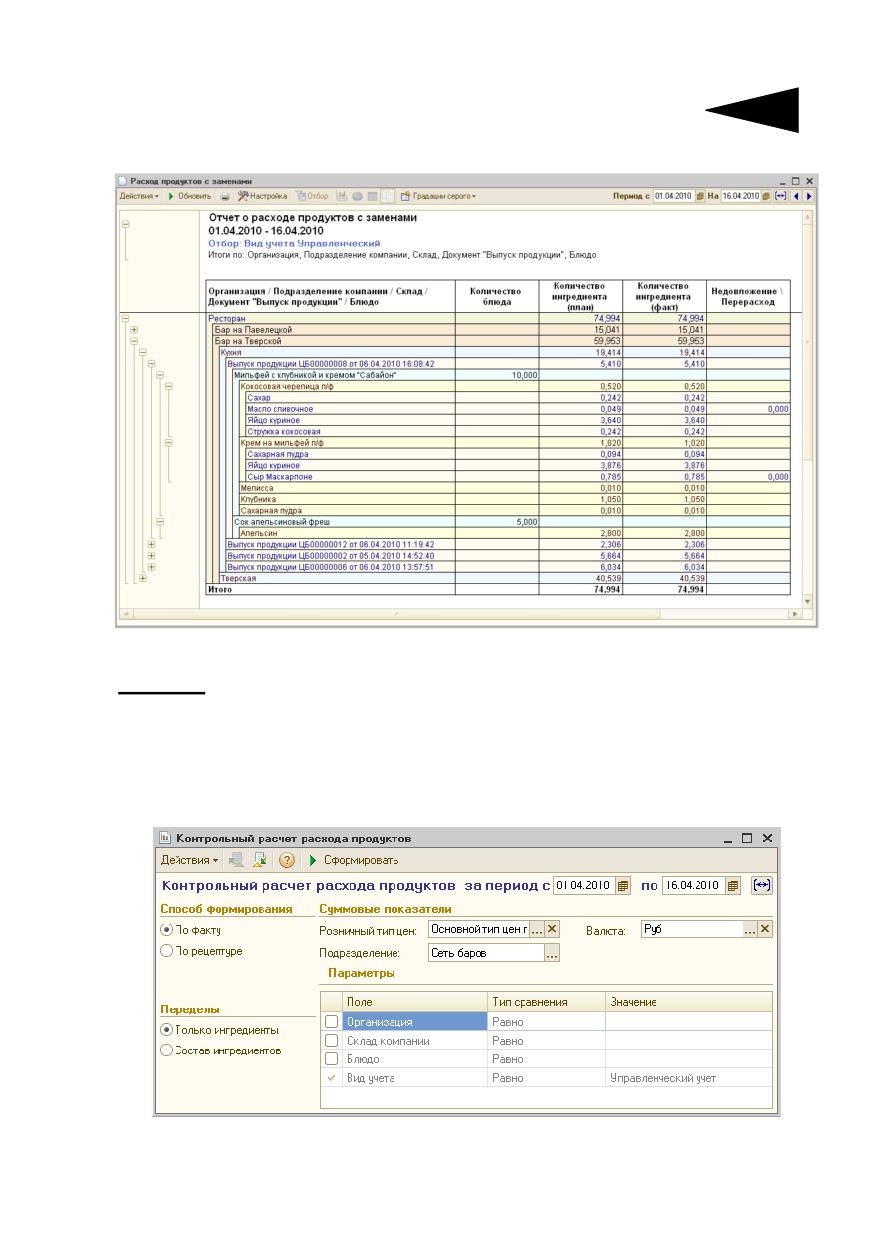Clear the Розничный тип цен field
Viewport: 875px width, 1239px height.
pyautogui.click(x=552, y=929)
